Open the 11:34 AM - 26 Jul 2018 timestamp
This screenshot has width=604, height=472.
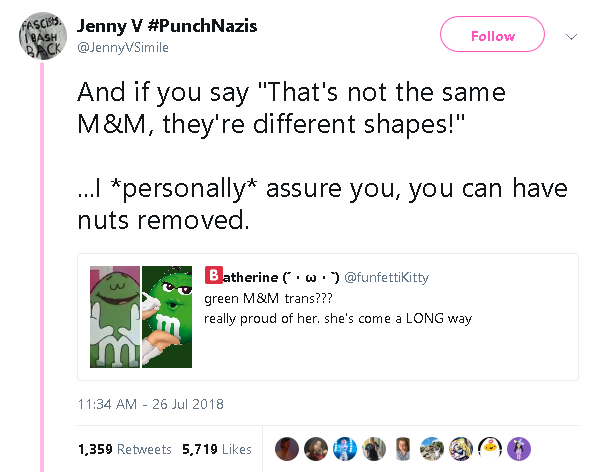pyautogui.click(x=150, y=405)
